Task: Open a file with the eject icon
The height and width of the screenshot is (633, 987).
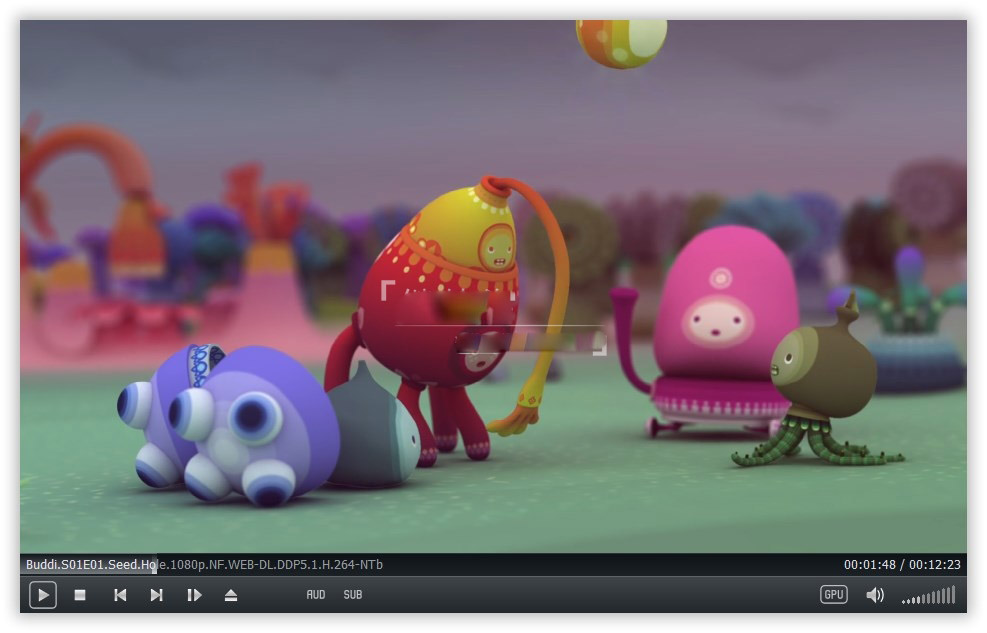Action: 231,595
